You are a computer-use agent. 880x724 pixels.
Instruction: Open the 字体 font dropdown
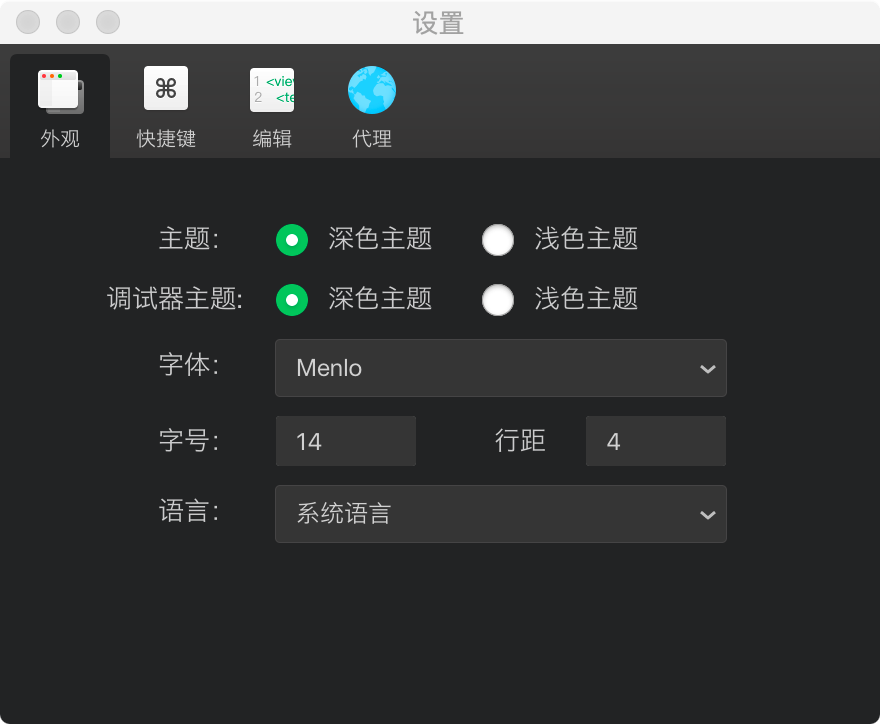pyautogui.click(x=500, y=368)
